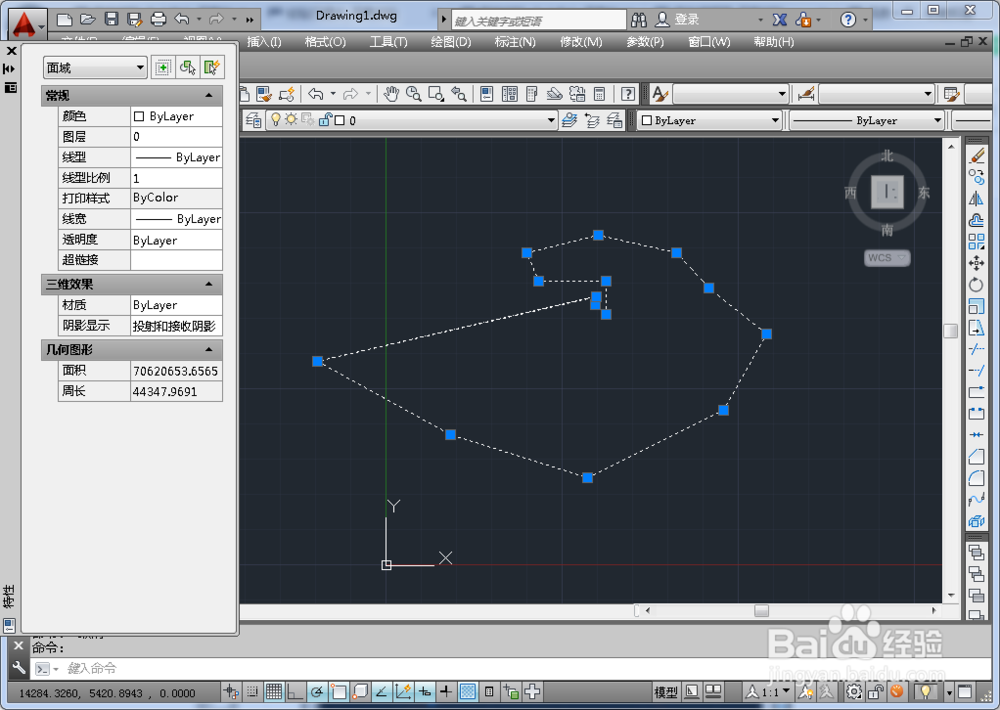Click the Save icon in the quick access toolbar
The image size is (1000, 710).
coord(112,19)
